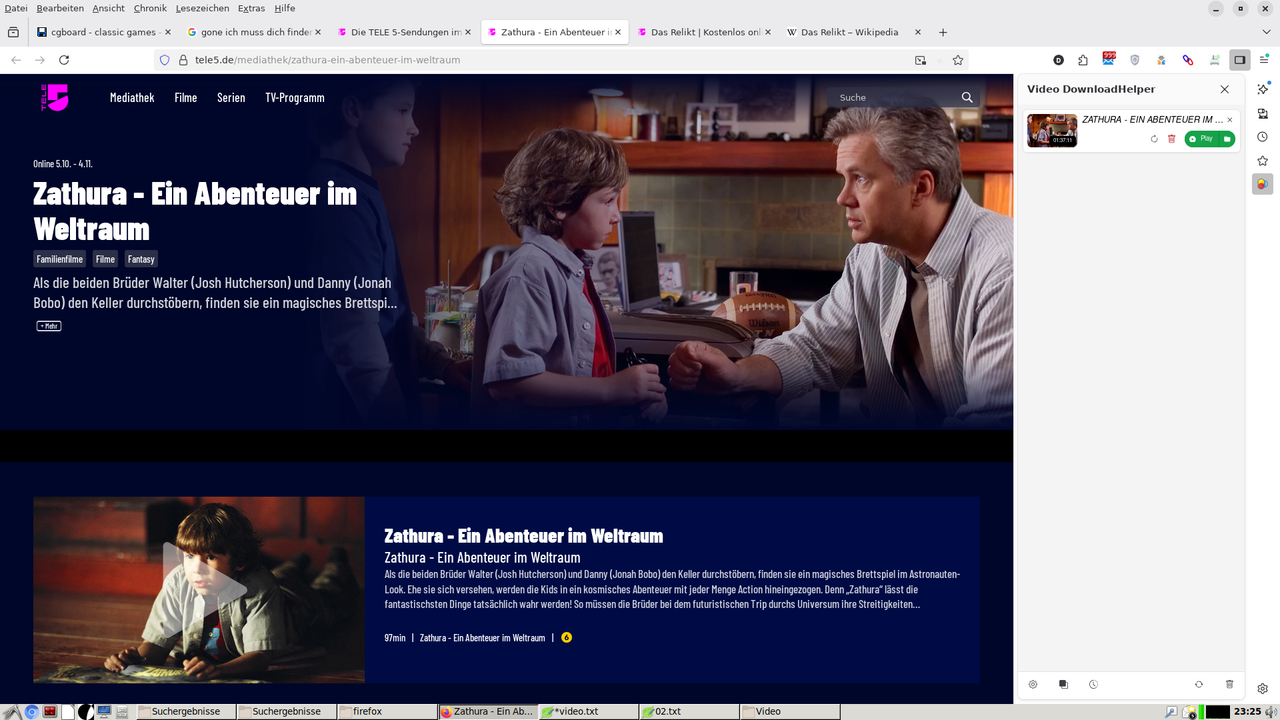Open firefox folder taskbar item

click(x=387, y=711)
